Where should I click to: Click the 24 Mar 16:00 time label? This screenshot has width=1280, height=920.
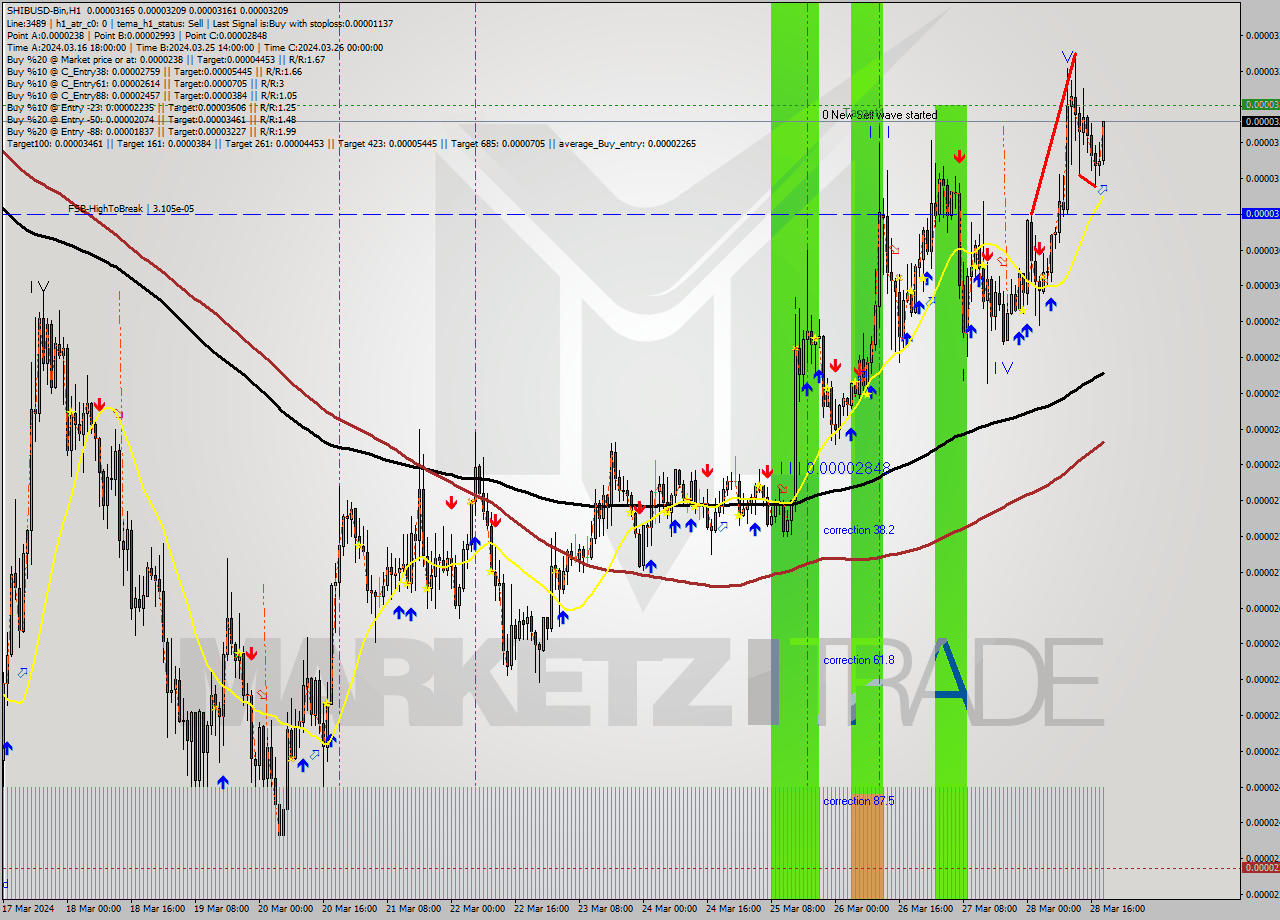735,909
